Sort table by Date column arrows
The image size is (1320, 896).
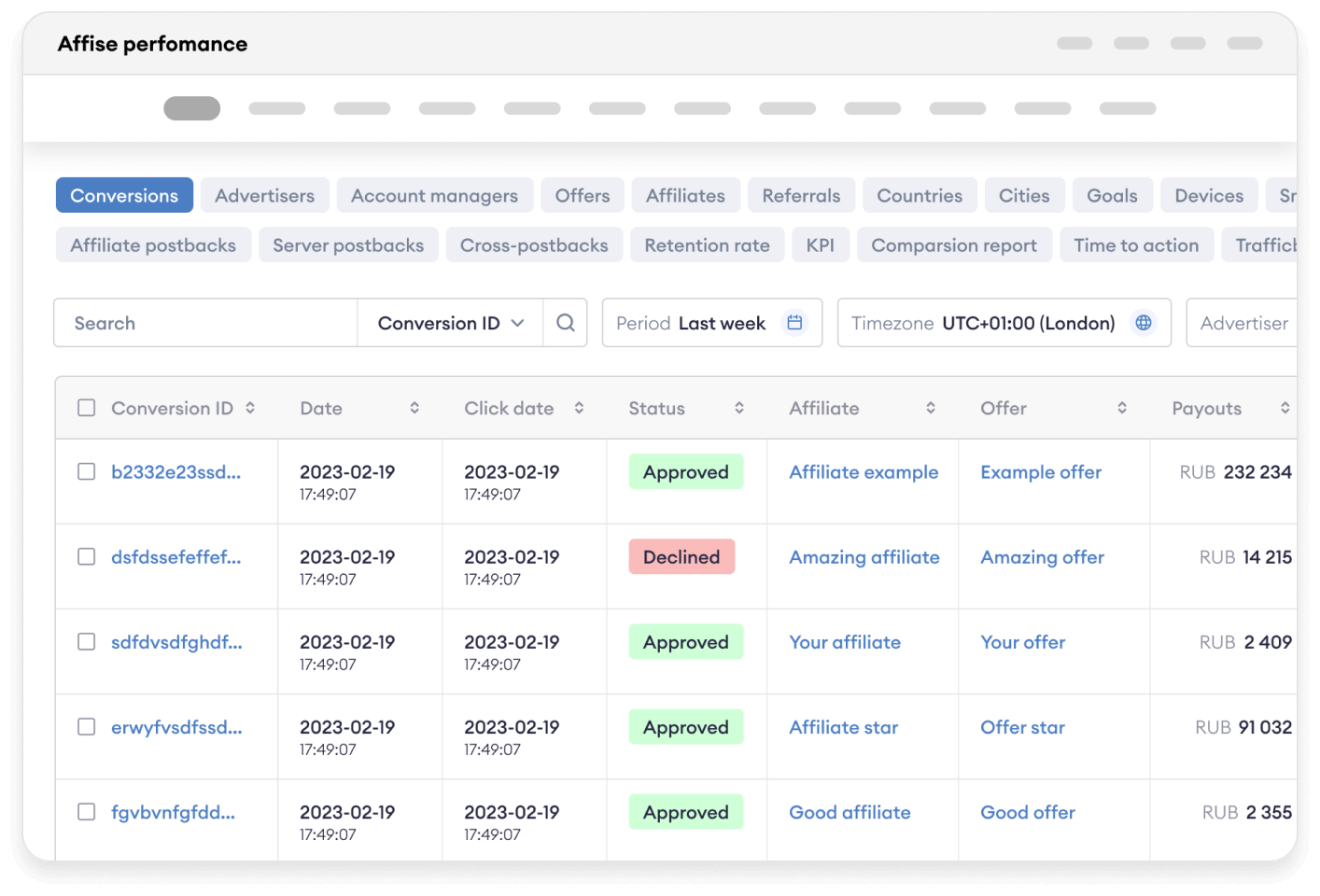tap(414, 408)
